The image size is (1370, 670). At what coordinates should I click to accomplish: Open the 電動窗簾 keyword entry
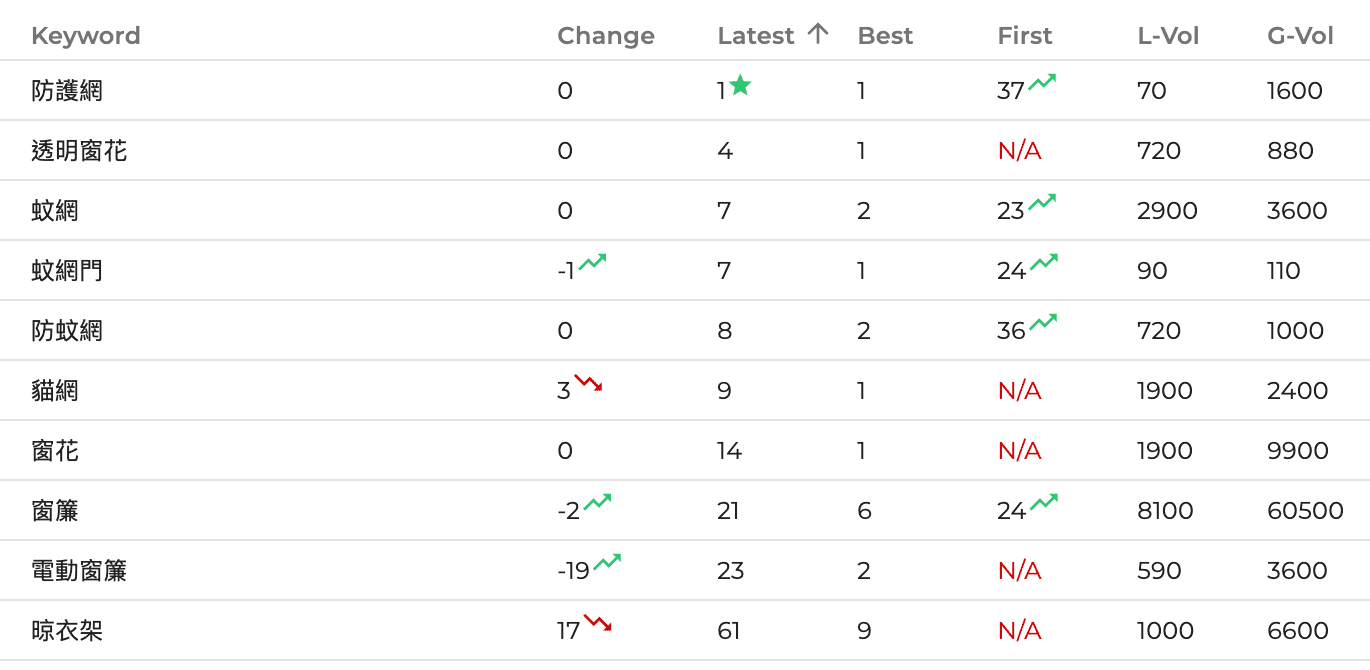79,571
